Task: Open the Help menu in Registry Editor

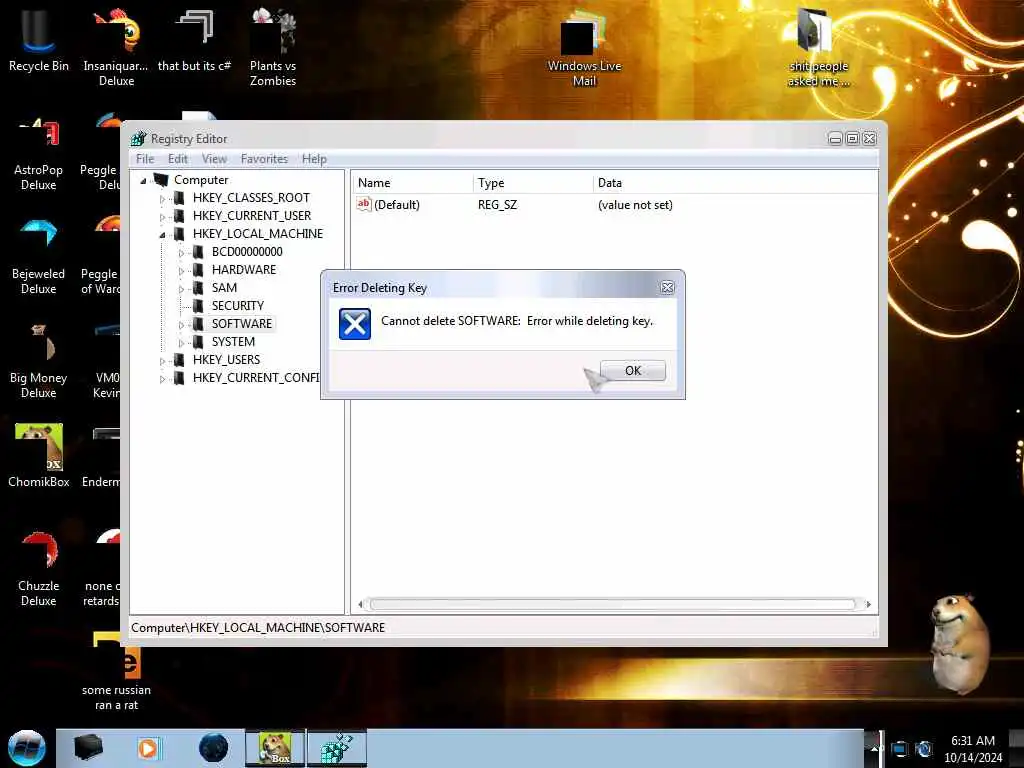Action: coord(314,159)
